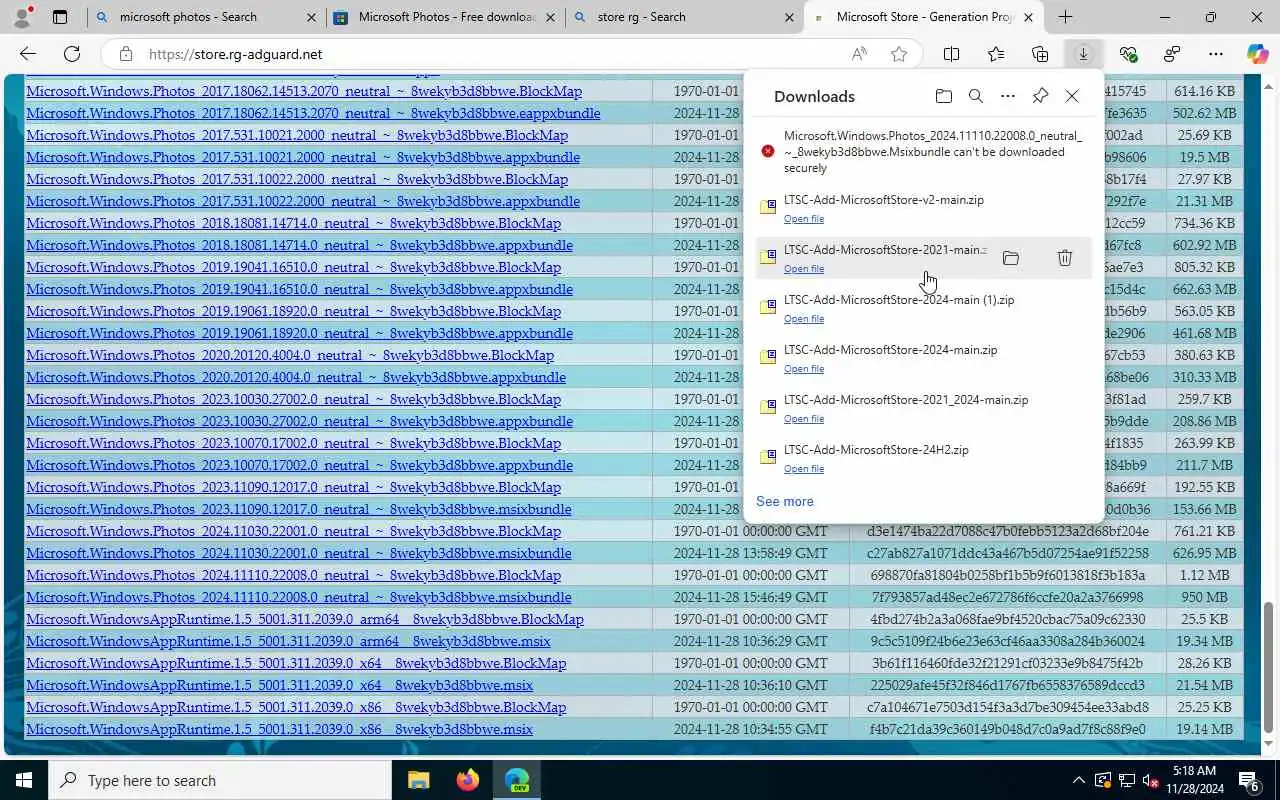Screen dimensions: 1280x800
Task: Open the Windows Start menu
Action: click(24, 780)
